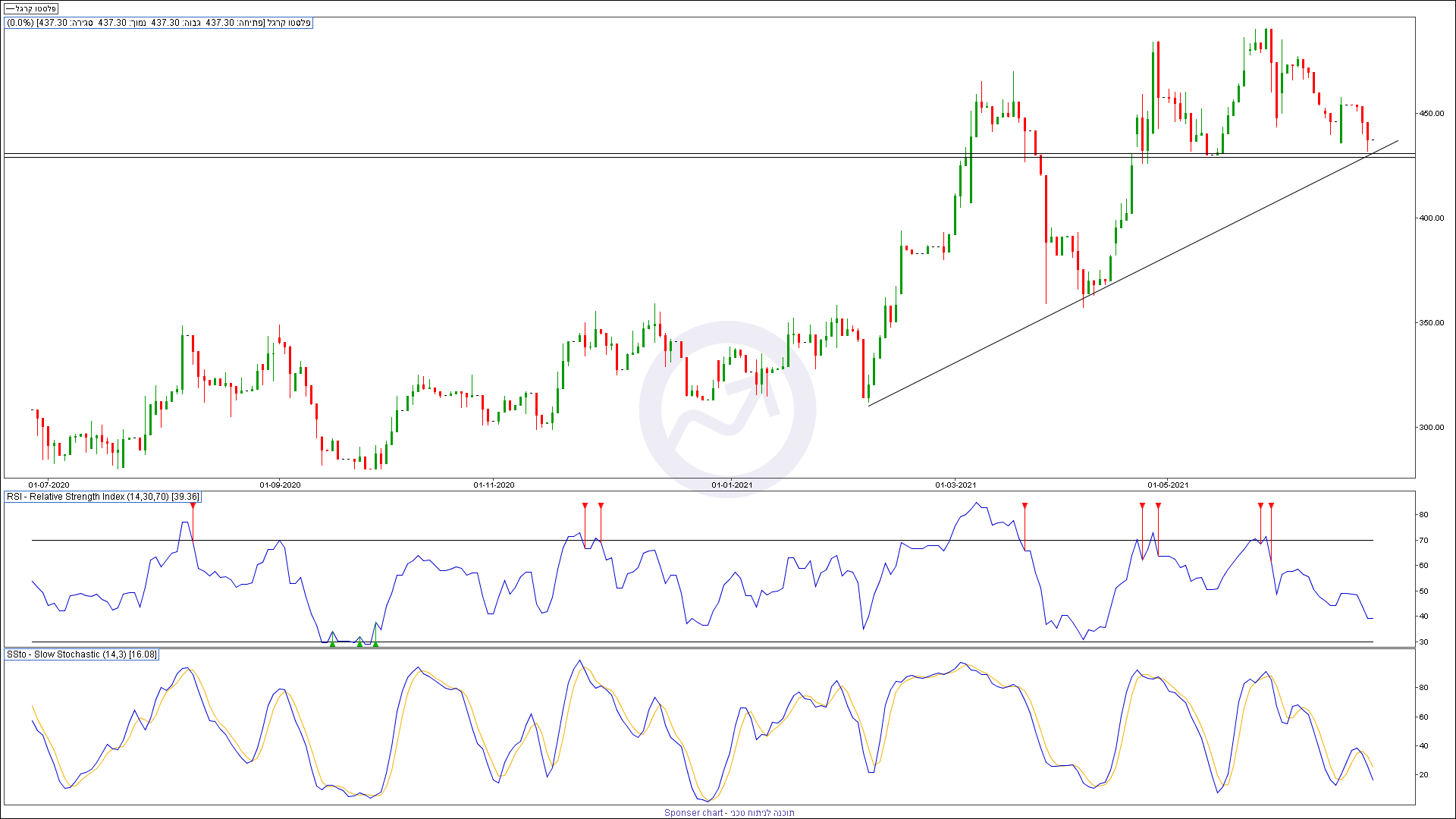Click the 300.00 price axis label
Screen dimensions: 1456x819
pyautogui.click(x=1432, y=428)
